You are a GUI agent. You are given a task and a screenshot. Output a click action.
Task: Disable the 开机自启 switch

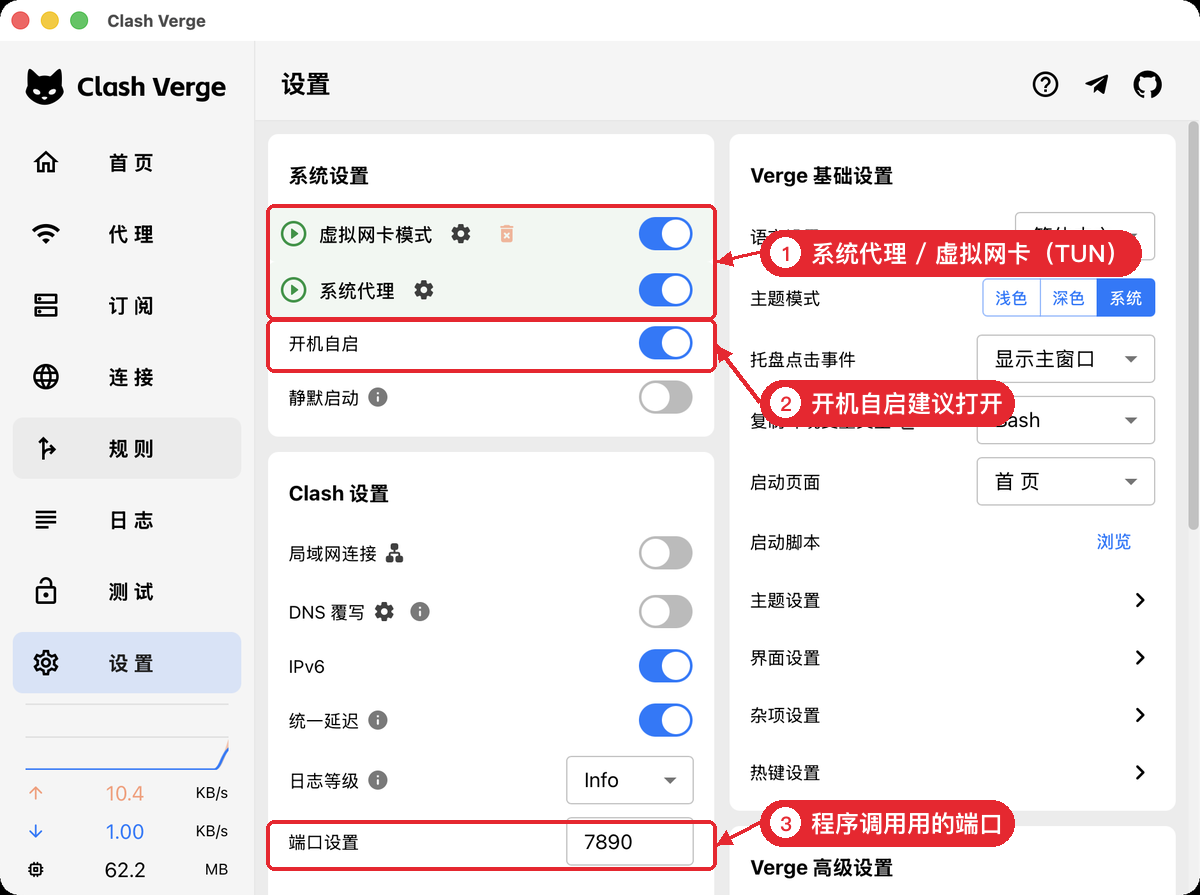[x=666, y=343]
